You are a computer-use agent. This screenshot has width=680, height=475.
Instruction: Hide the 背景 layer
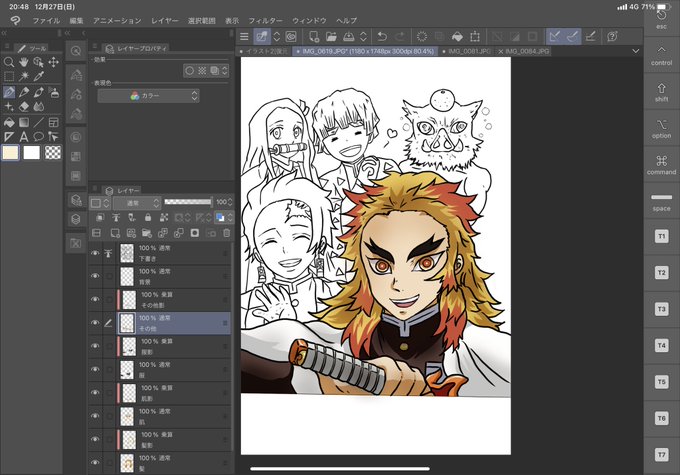pyautogui.click(x=95, y=276)
